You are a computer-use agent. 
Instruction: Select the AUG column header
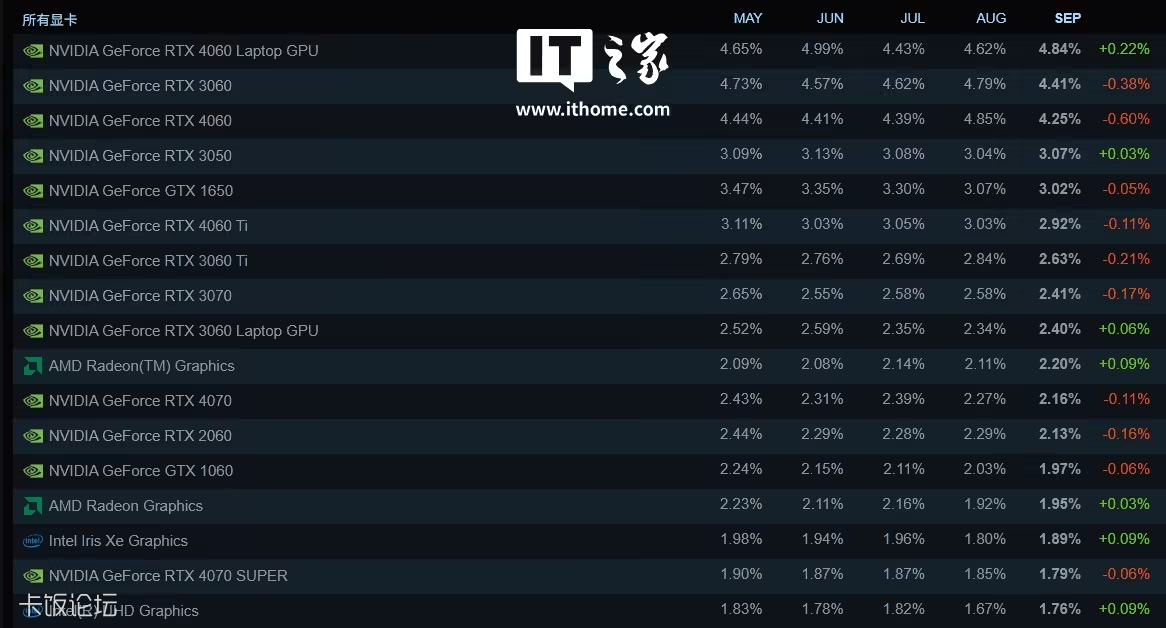coord(991,19)
